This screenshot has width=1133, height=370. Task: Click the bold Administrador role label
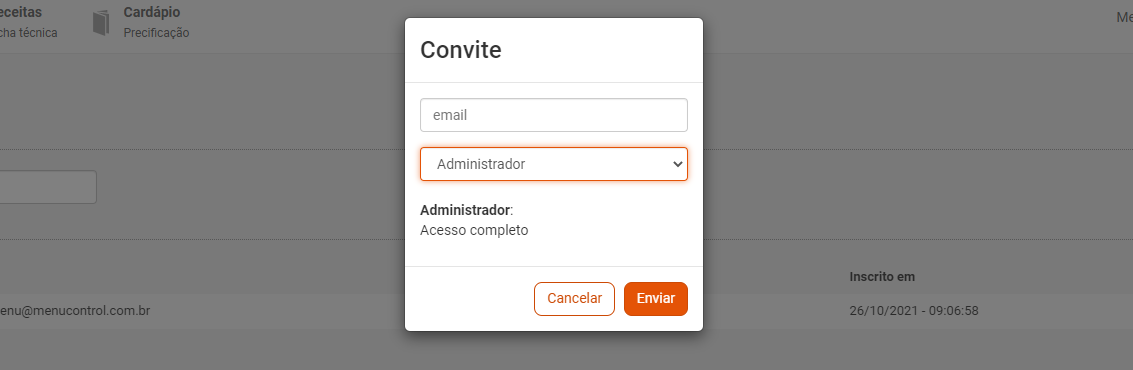pyautogui.click(x=465, y=210)
